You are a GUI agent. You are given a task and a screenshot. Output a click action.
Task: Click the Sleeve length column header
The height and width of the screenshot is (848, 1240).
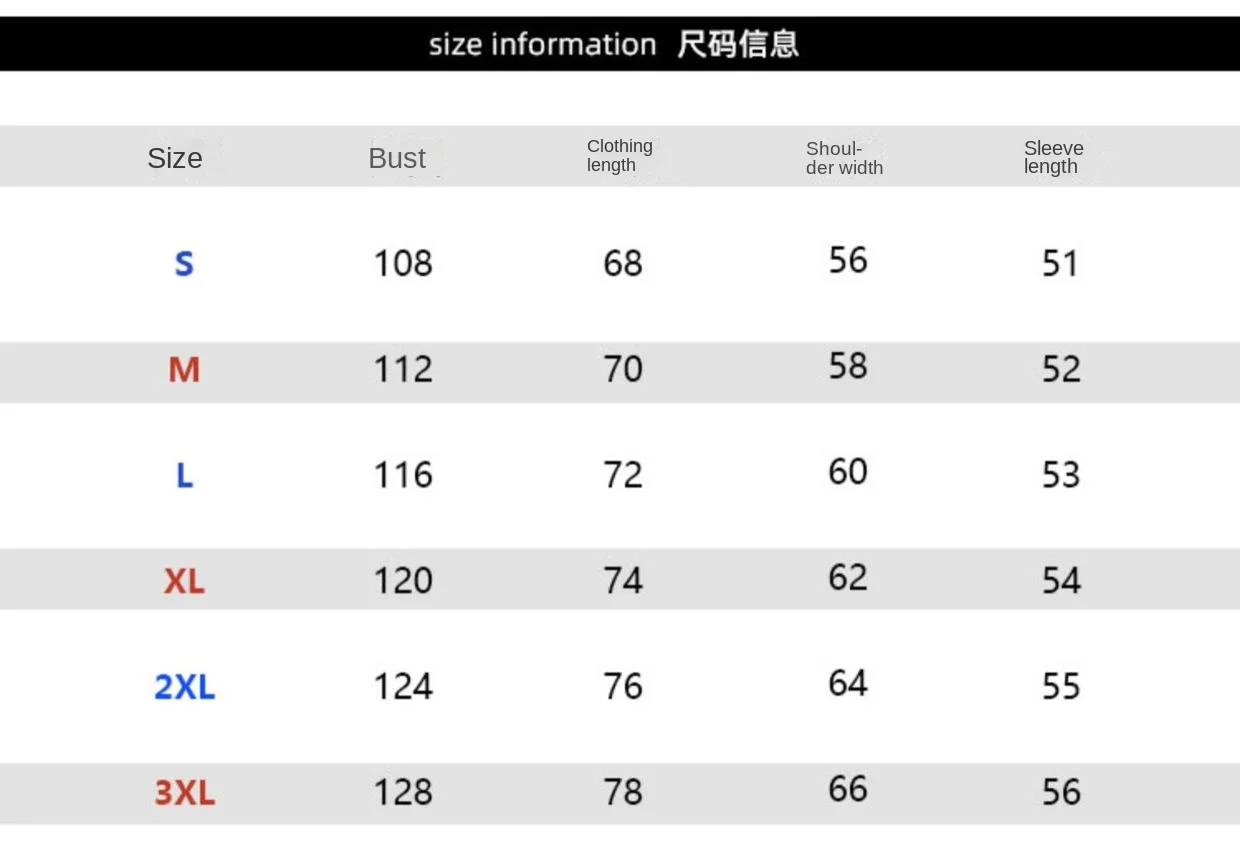coord(1053,158)
